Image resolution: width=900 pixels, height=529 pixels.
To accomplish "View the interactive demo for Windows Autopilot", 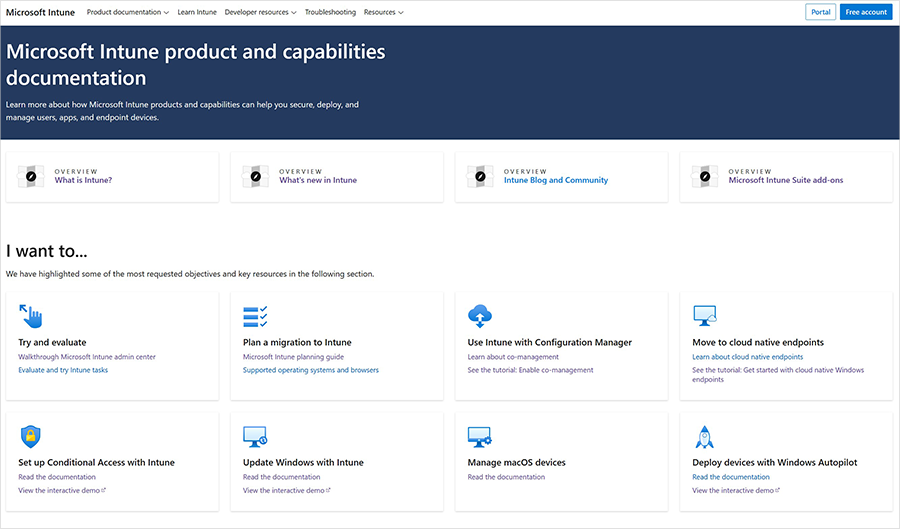I will tap(736, 491).
